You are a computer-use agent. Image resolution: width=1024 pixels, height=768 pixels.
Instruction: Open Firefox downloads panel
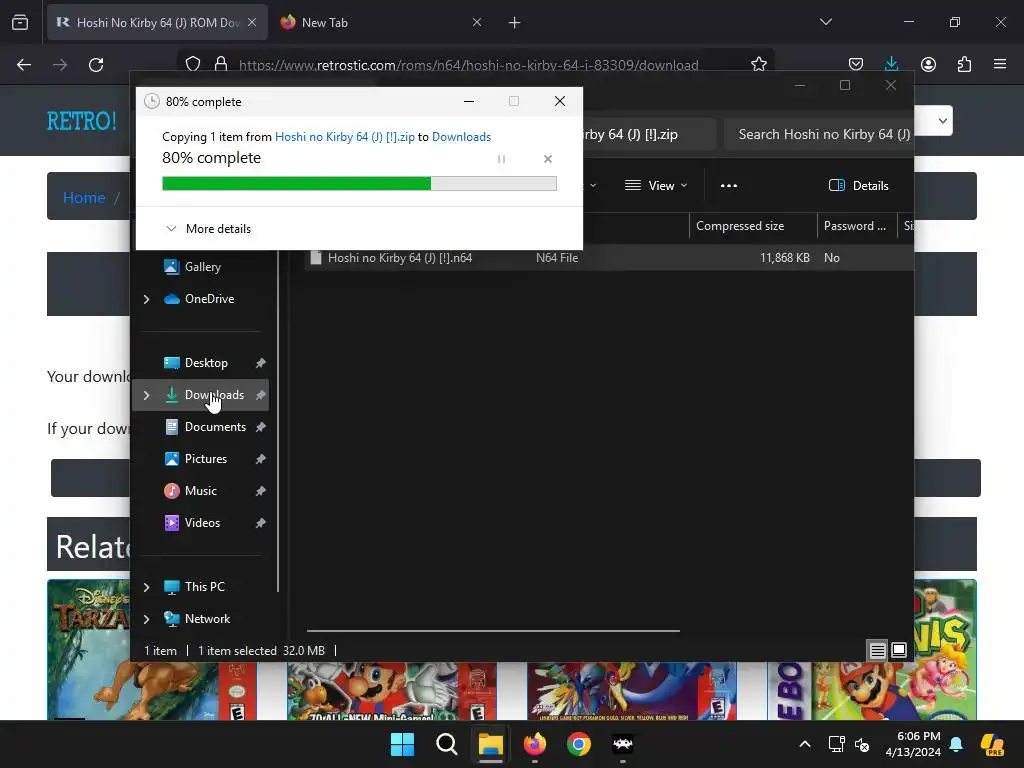coord(891,64)
